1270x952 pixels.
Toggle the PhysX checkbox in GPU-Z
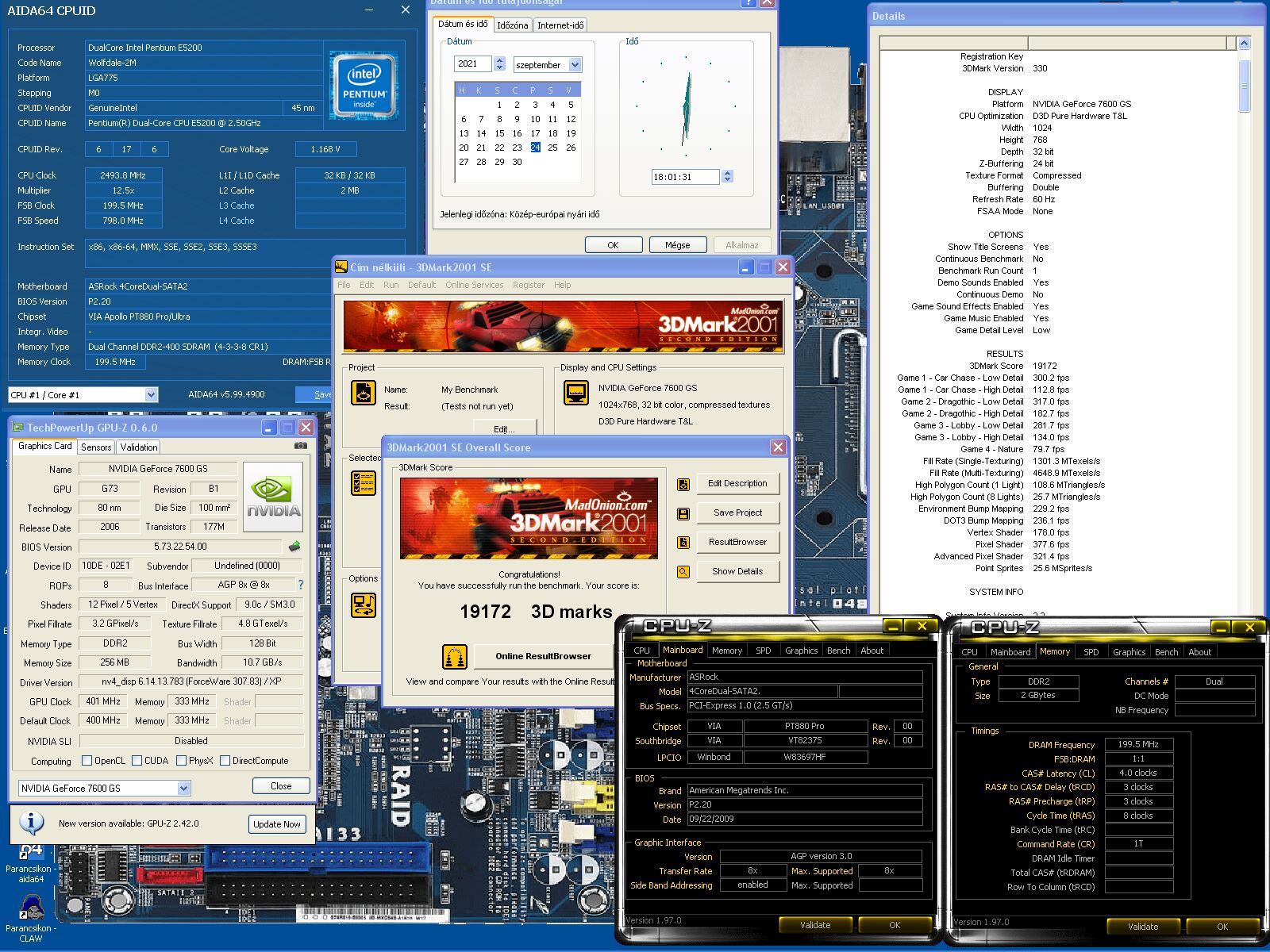pos(182,761)
